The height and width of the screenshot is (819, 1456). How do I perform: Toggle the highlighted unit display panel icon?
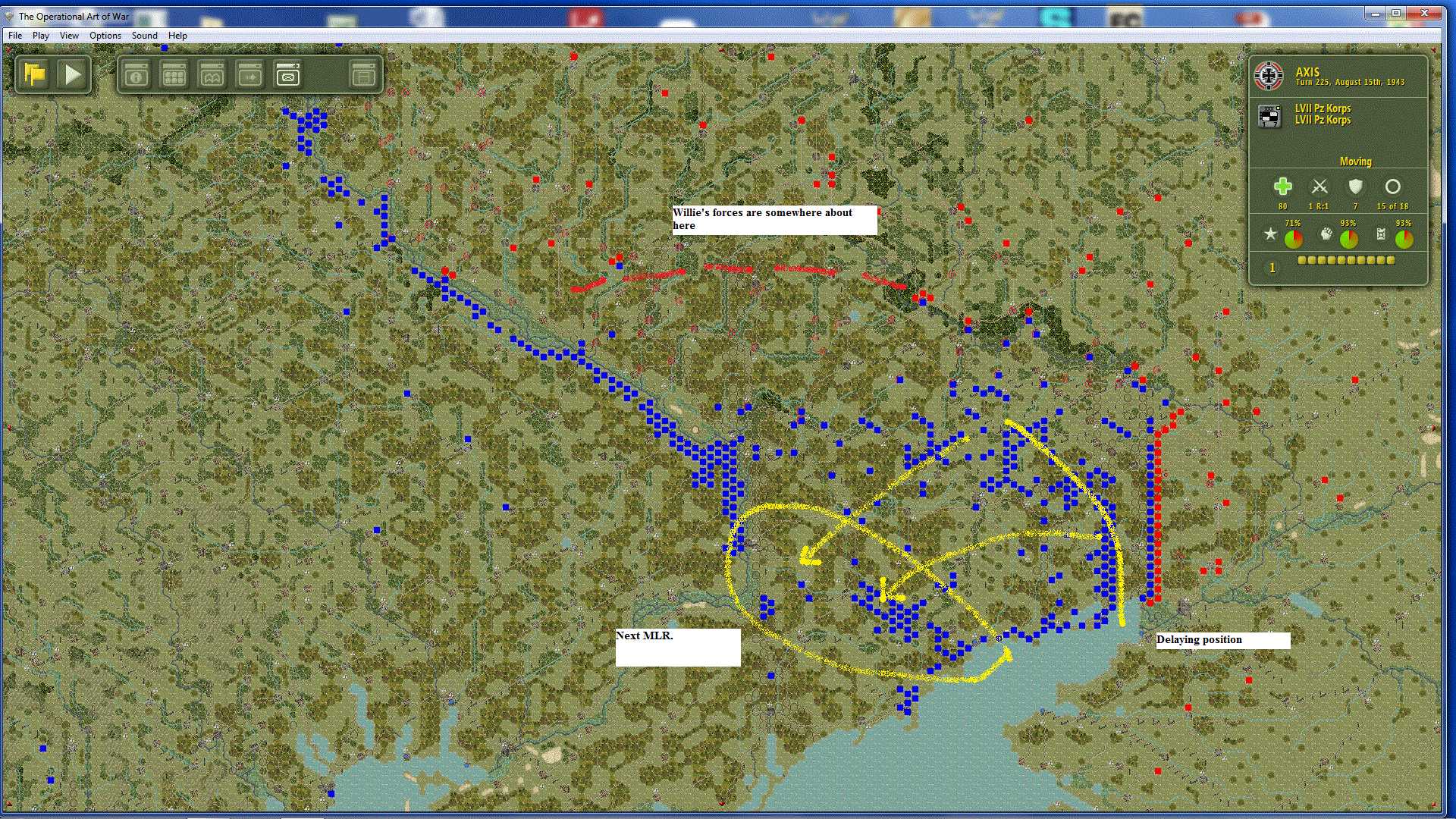point(288,74)
